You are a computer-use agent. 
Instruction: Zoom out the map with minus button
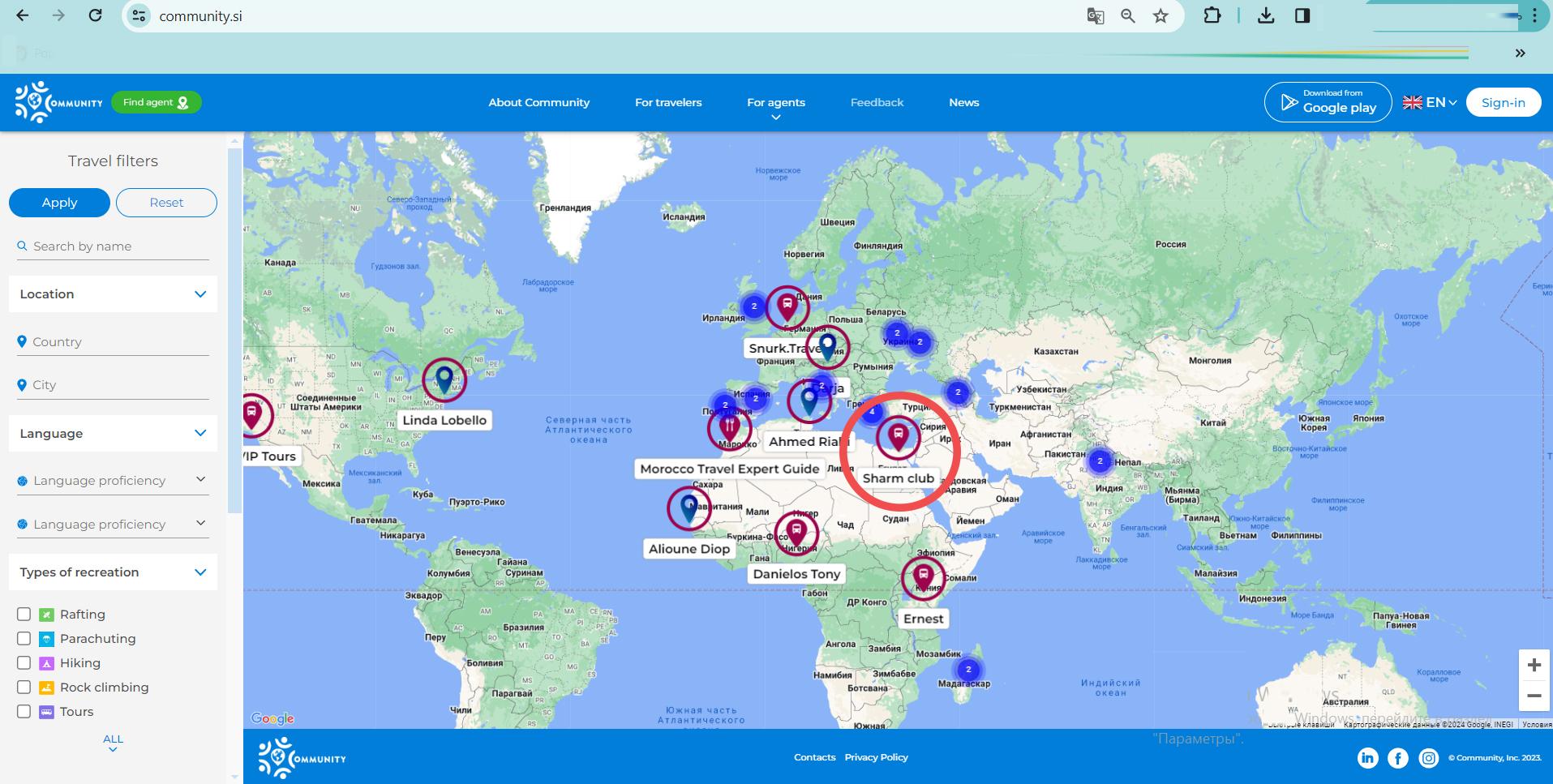coord(1534,696)
